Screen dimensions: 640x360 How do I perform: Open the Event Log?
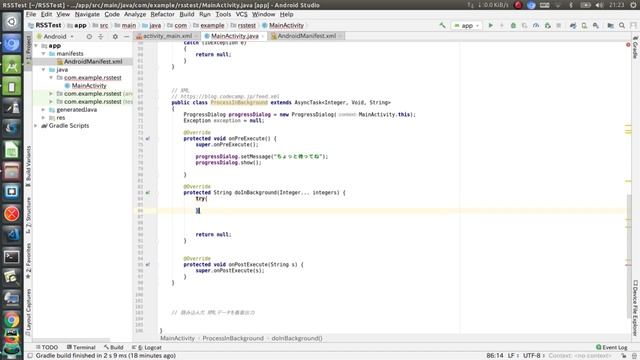point(611,347)
